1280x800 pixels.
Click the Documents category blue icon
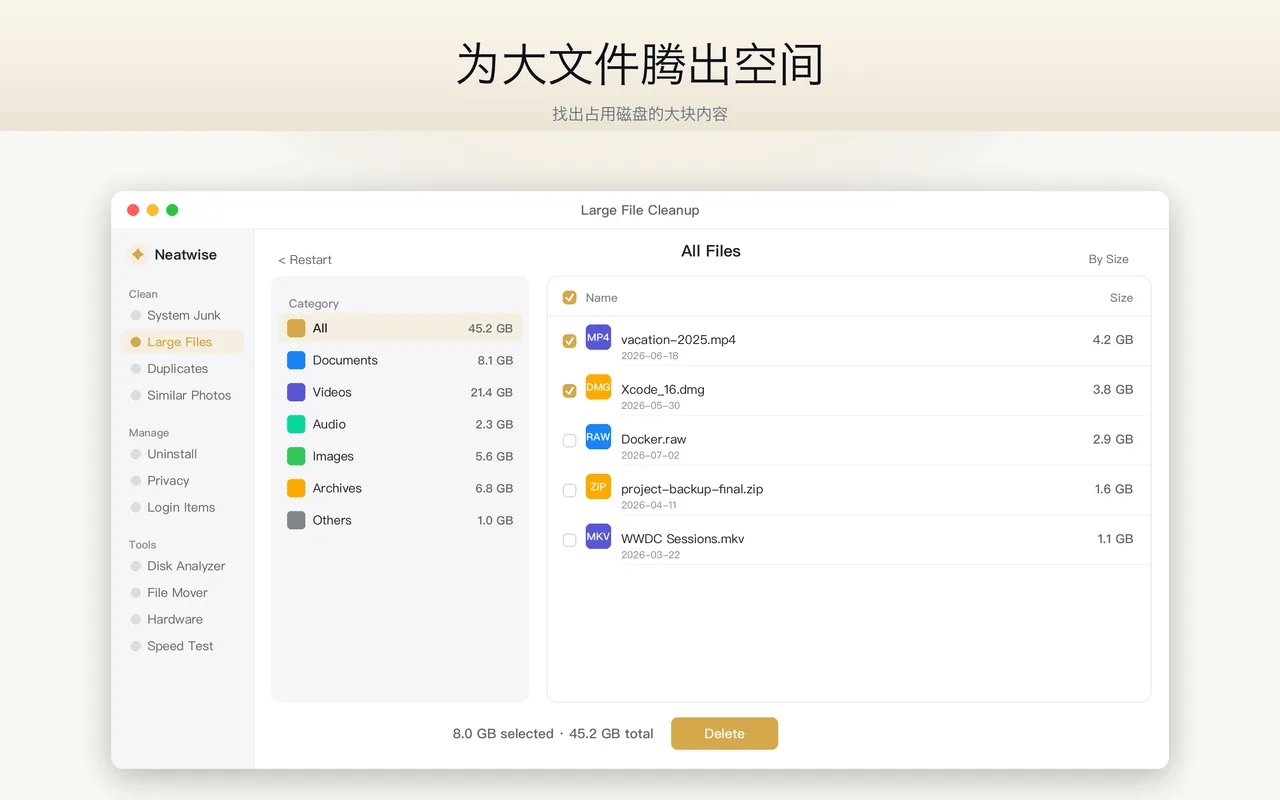click(296, 360)
